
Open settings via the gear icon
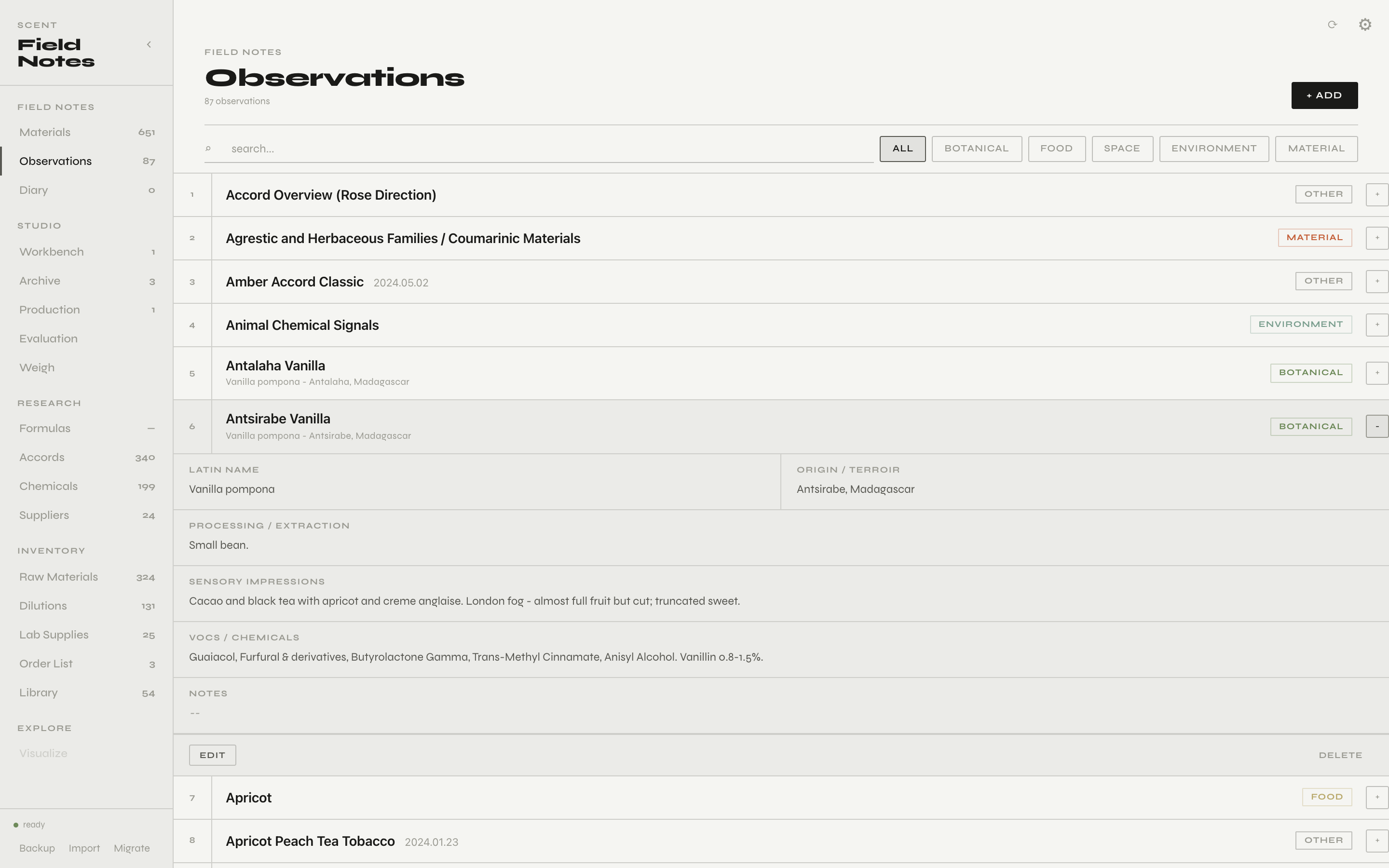tap(1365, 25)
